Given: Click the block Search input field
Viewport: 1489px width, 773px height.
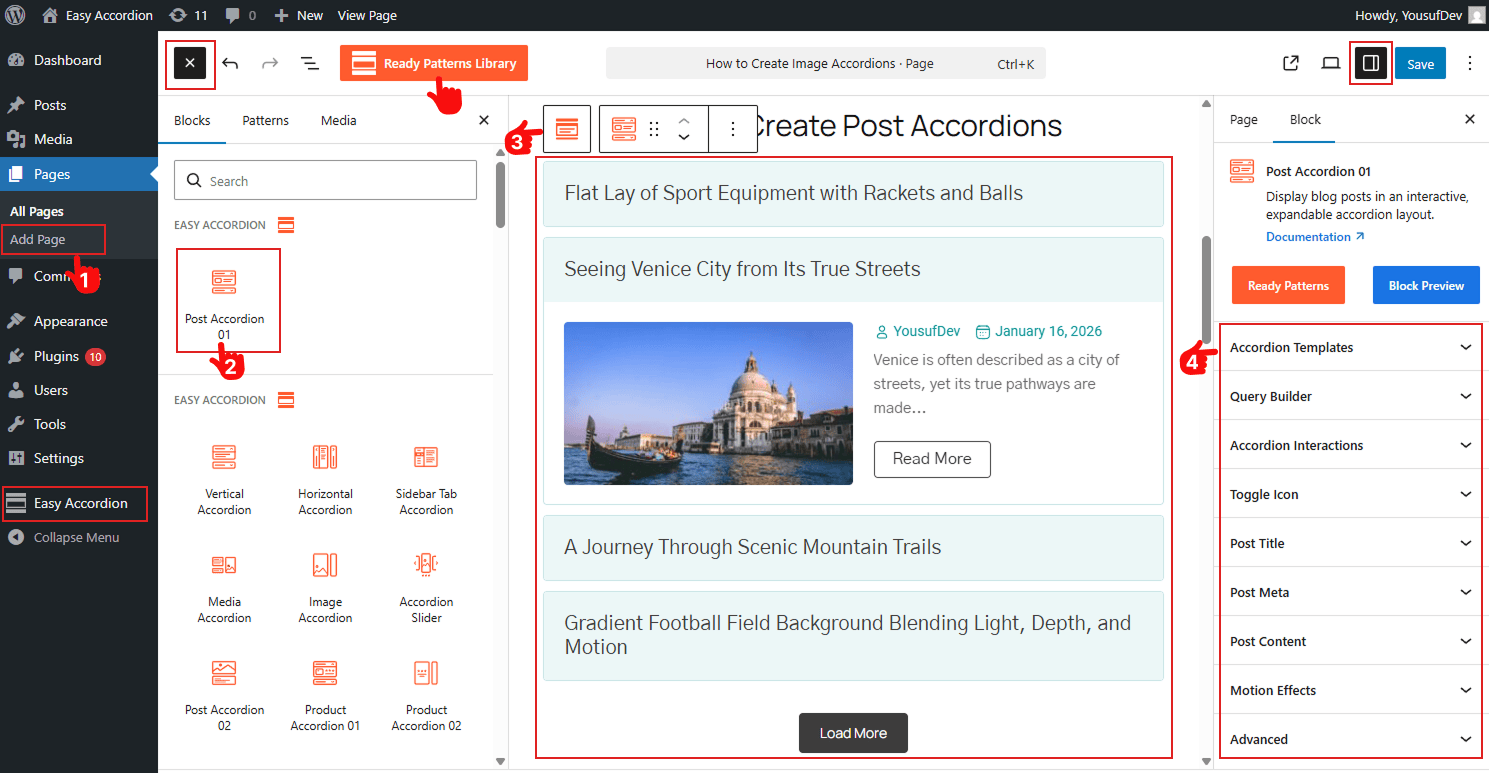Looking at the screenshot, I should coord(325,181).
